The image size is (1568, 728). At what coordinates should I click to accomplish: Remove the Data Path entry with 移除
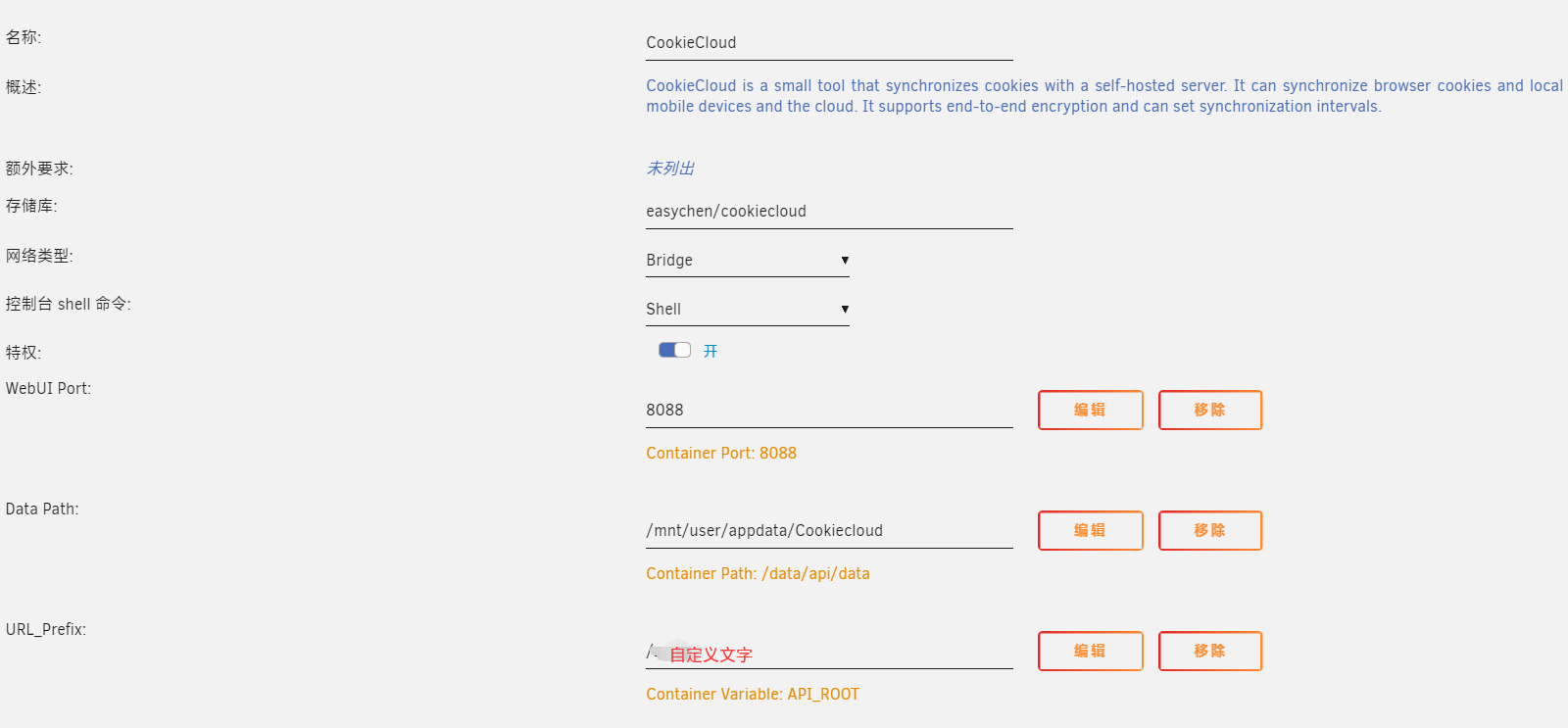(1210, 530)
